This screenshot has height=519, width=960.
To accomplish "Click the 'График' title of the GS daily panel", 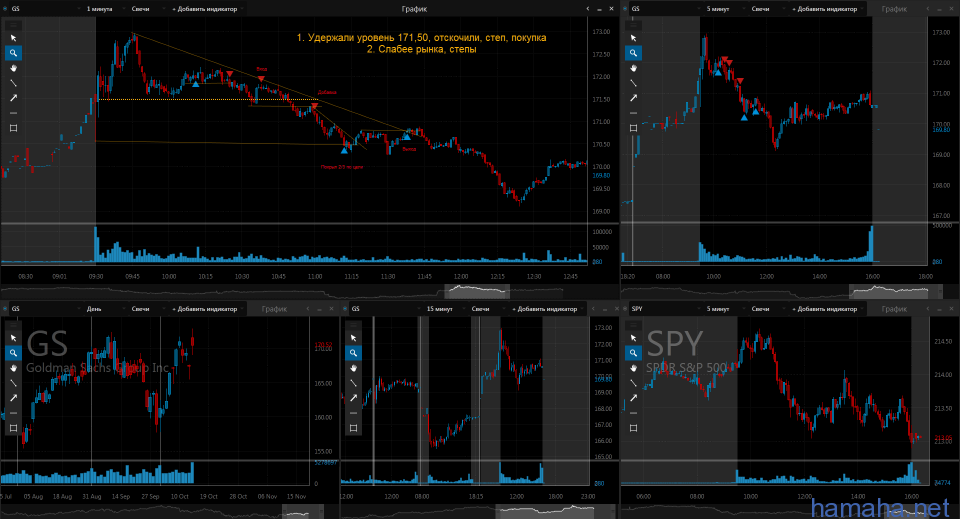I will click(x=274, y=308).
